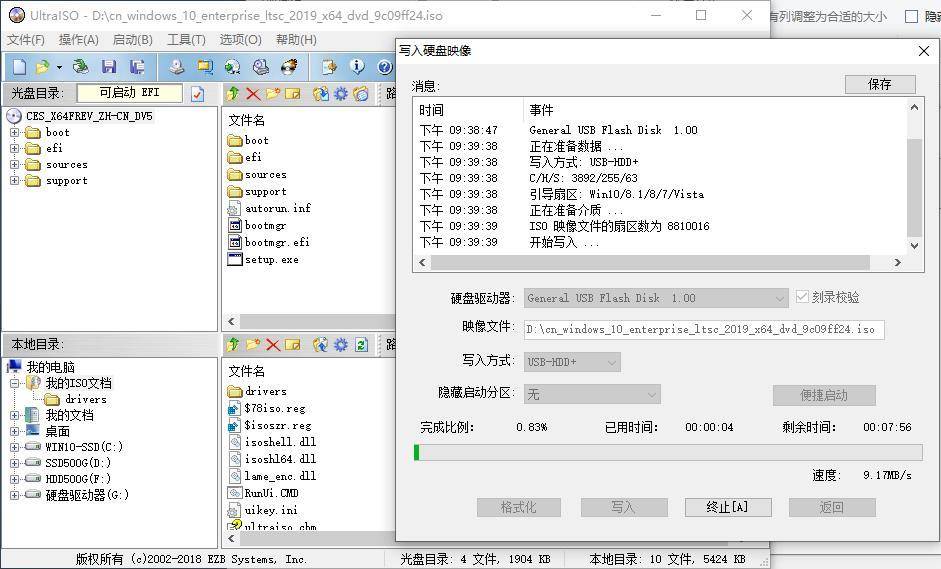Select bootmgr.efi in the disc file list
This screenshot has width=941, height=569.
277,242
